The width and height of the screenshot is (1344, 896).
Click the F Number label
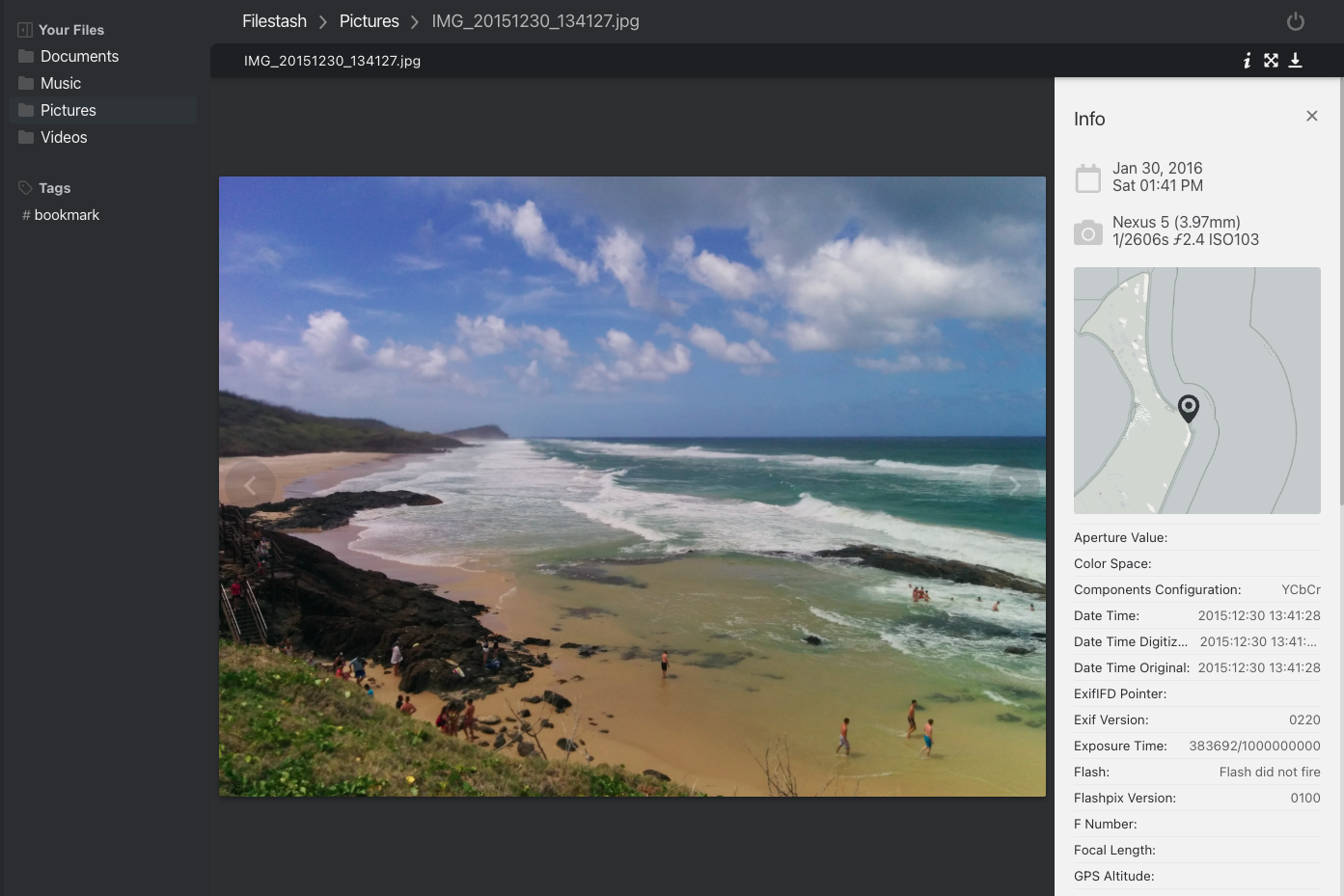[1106, 824]
